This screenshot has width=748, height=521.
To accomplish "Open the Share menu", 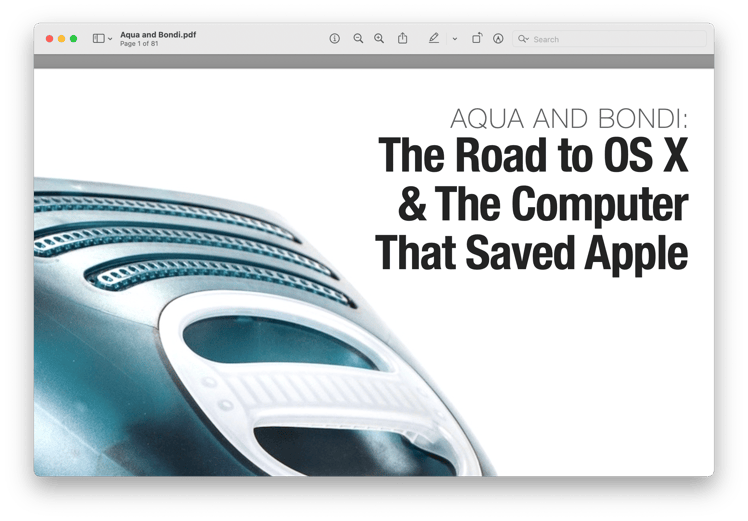I will [403, 38].
